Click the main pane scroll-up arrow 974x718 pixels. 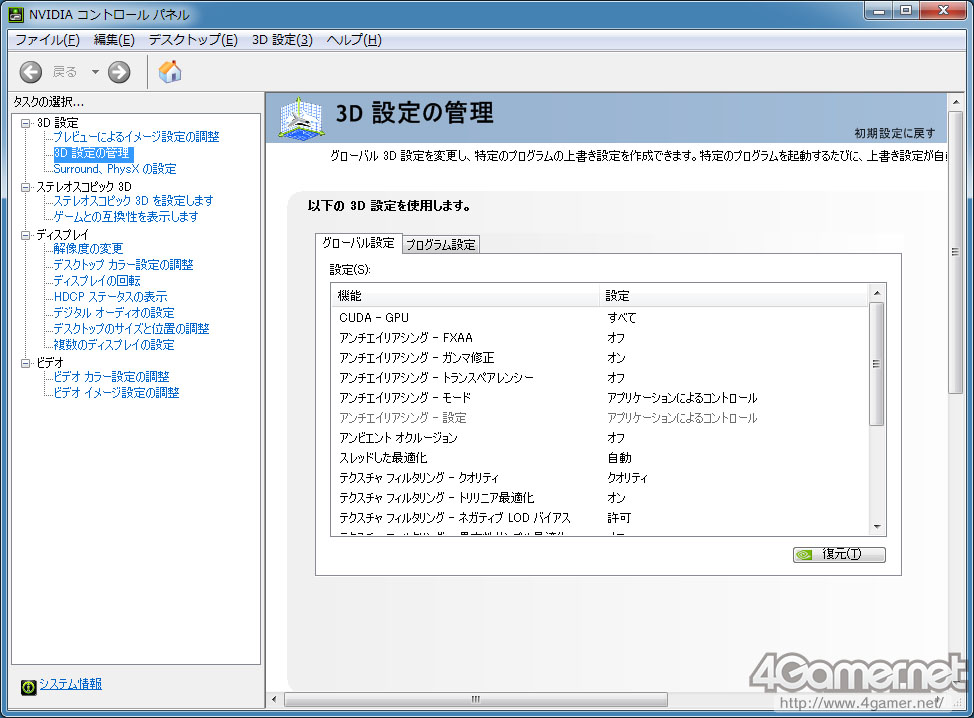[955, 102]
